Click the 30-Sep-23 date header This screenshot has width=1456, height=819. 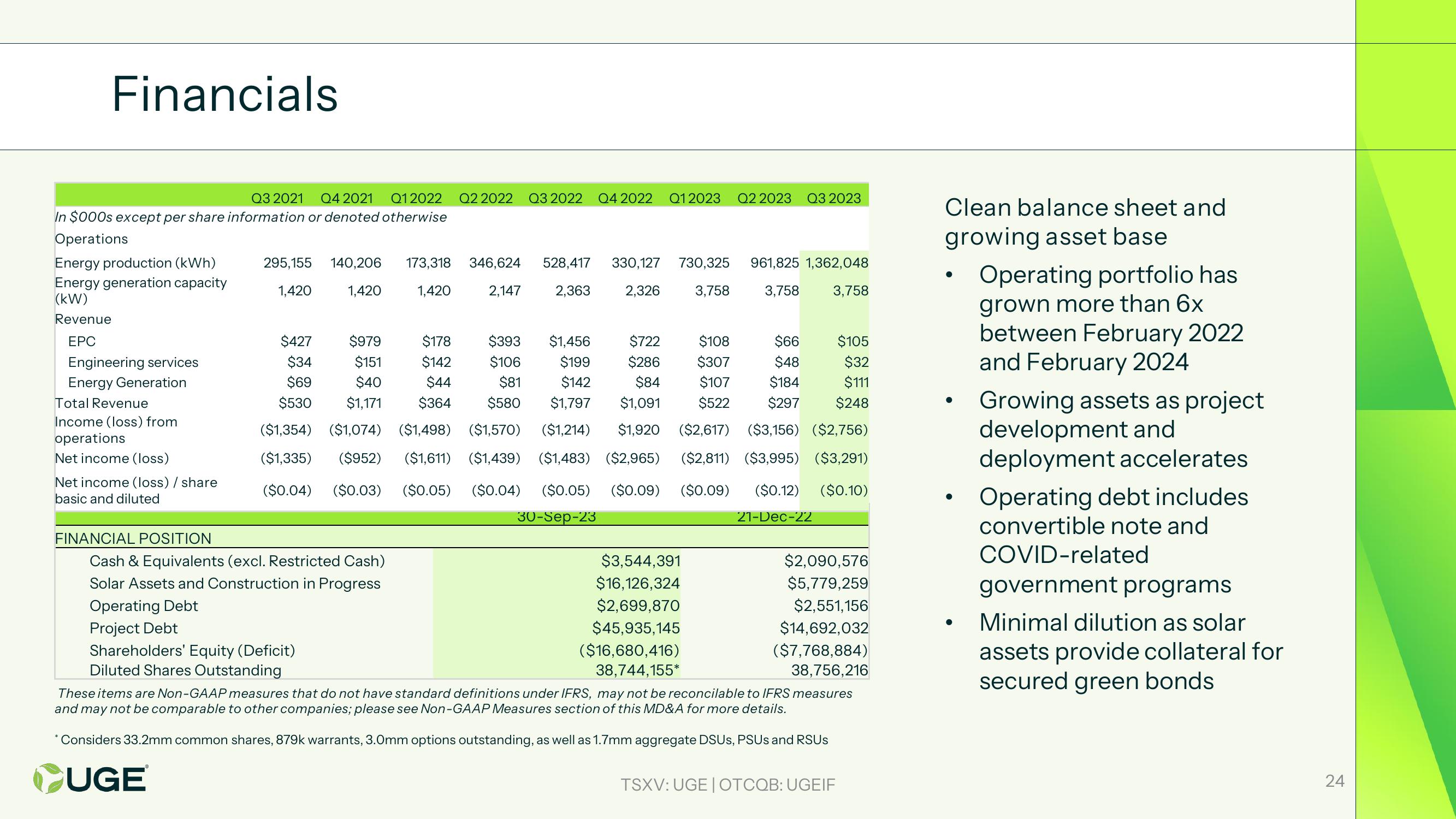pyautogui.click(x=557, y=517)
